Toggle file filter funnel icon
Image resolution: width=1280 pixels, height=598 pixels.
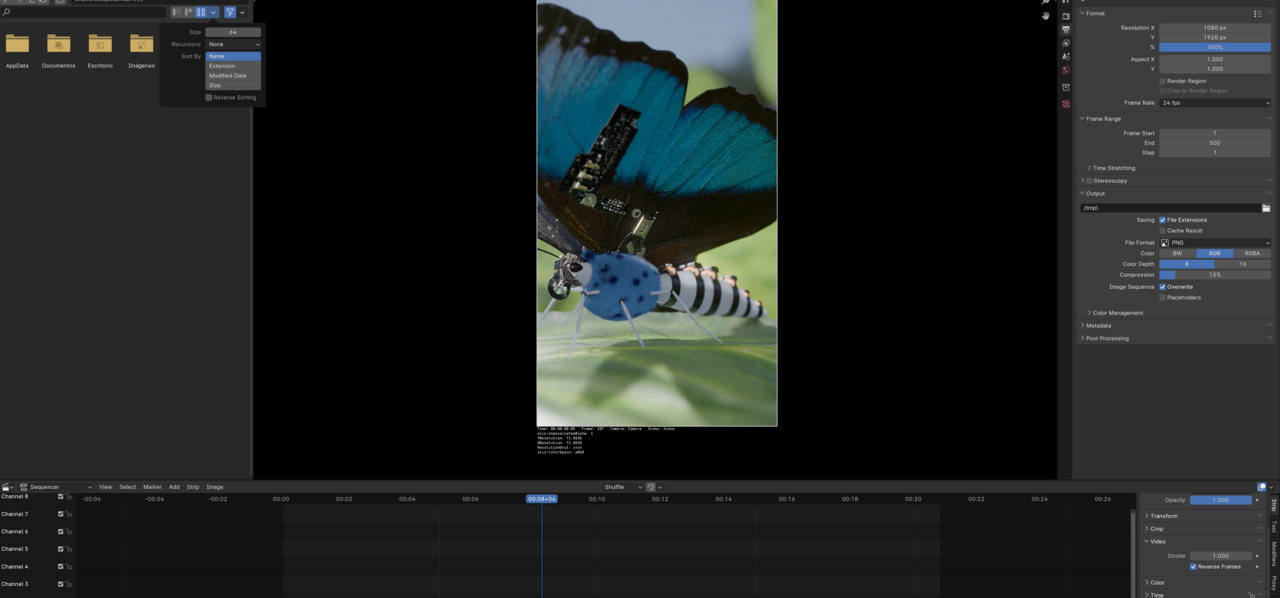click(230, 12)
